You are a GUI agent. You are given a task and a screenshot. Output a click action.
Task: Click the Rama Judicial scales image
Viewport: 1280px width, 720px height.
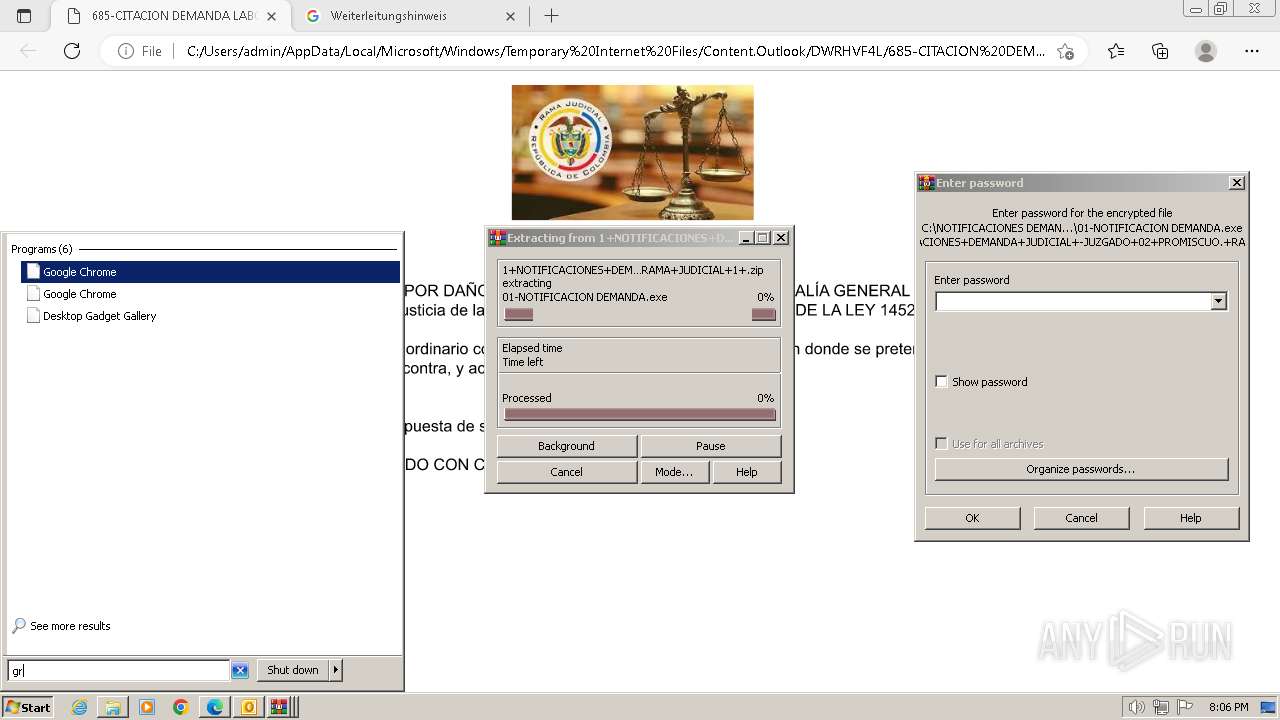pos(633,152)
